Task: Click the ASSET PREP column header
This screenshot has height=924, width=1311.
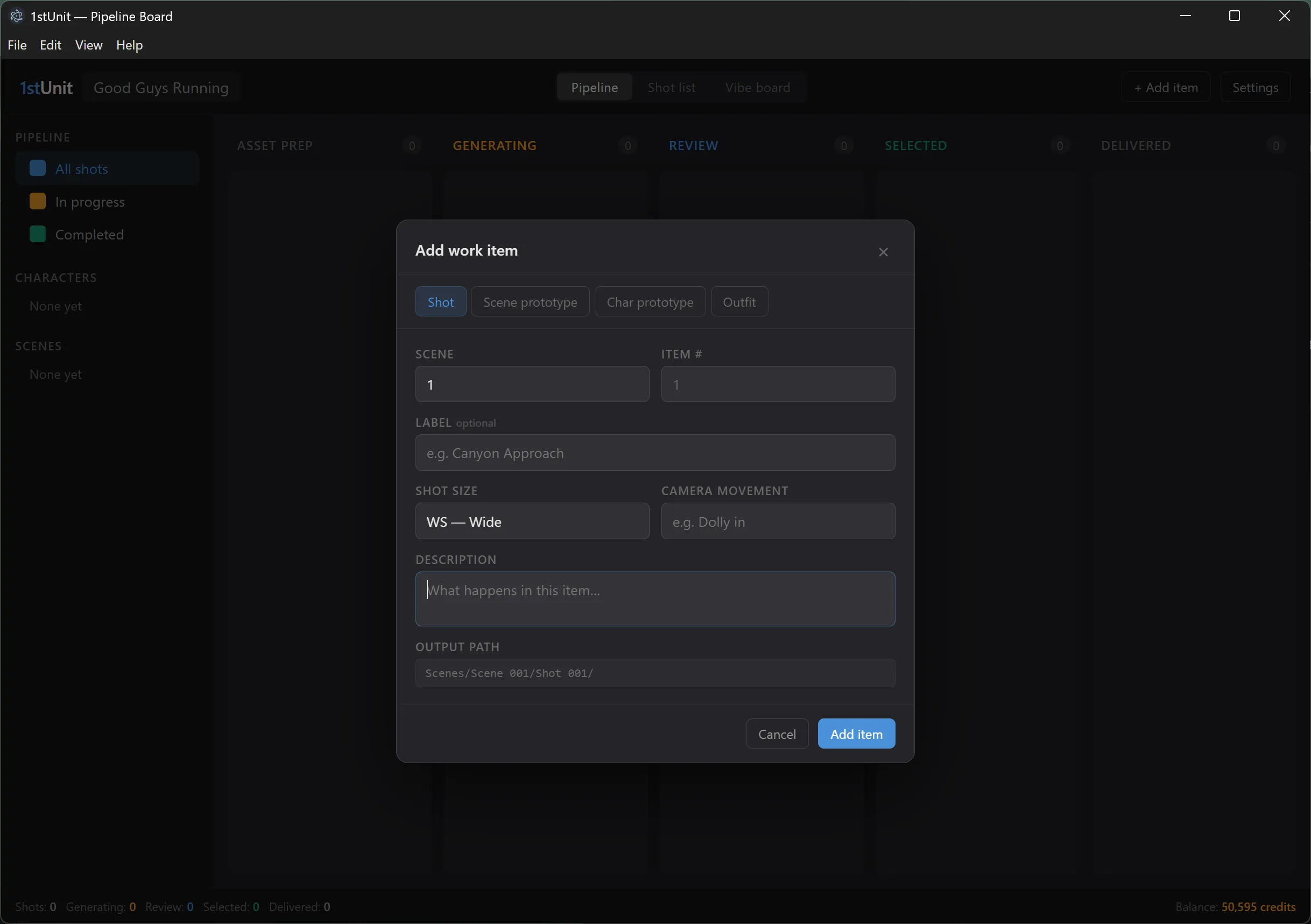Action: (x=274, y=146)
